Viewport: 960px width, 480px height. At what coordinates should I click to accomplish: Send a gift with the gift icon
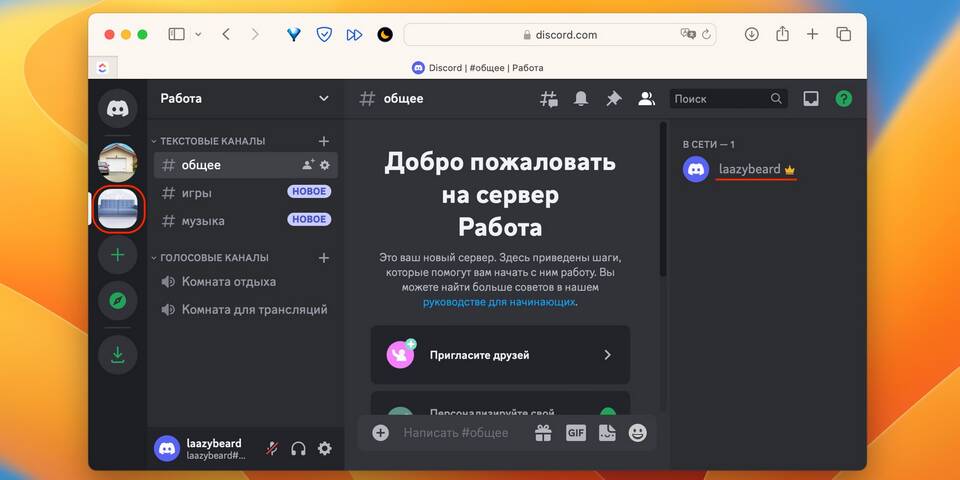pyautogui.click(x=543, y=433)
